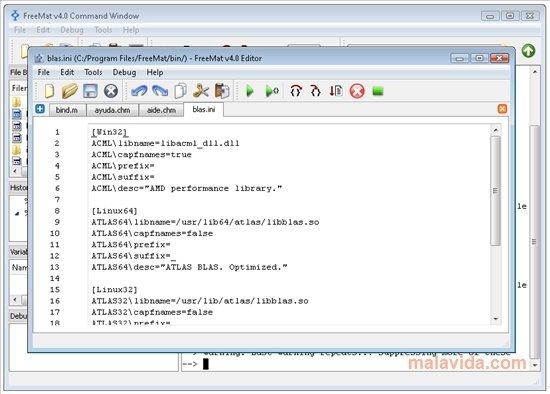
Task: Click the green rectangle toolbar icon
Action: pos(378,92)
